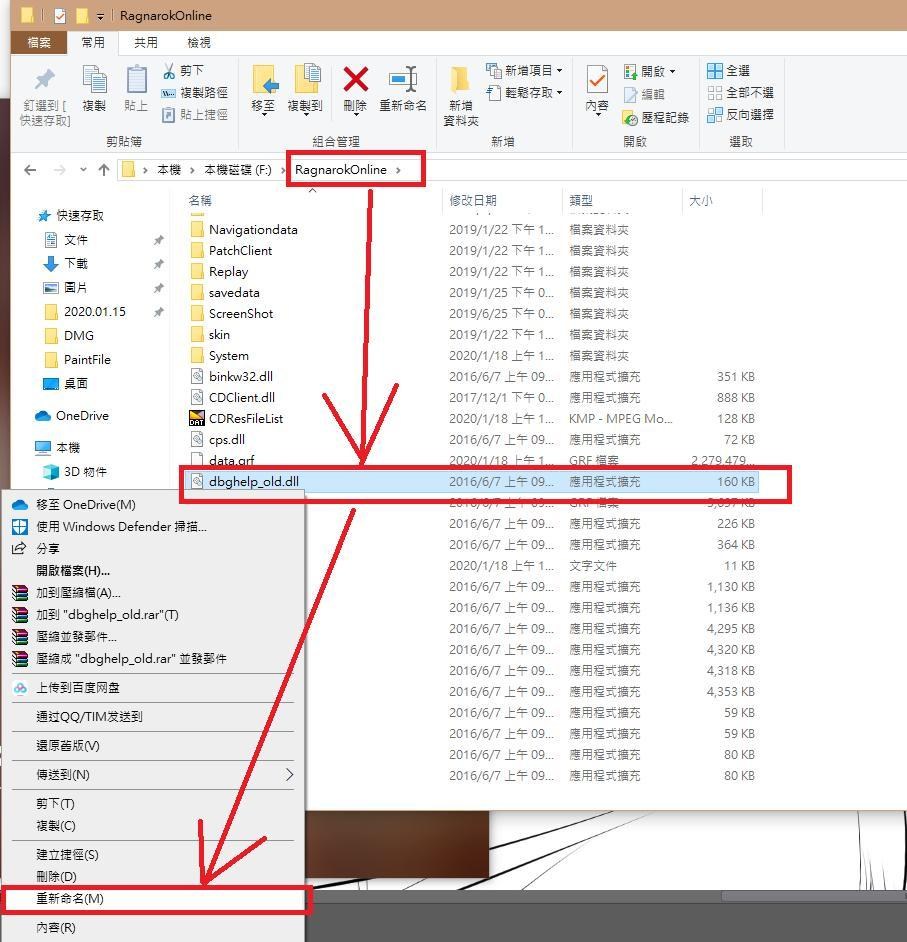Select the ScreenShot folder

point(241,314)
